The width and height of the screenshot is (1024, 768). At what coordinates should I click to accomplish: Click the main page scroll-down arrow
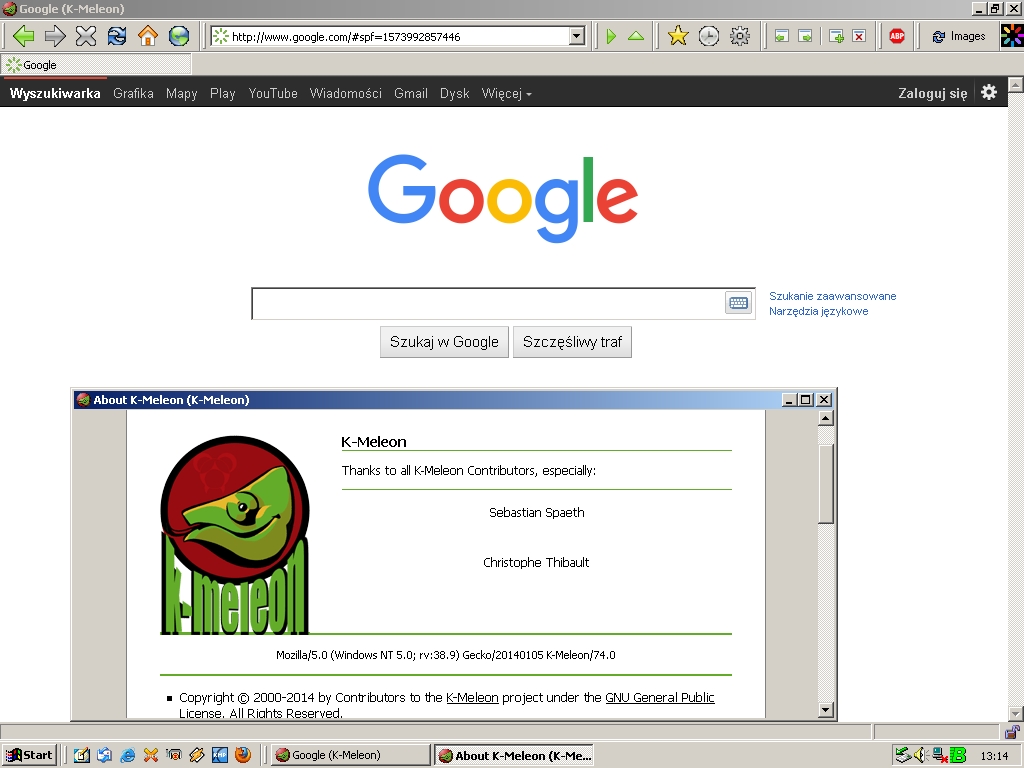[x=1015, y=714]
